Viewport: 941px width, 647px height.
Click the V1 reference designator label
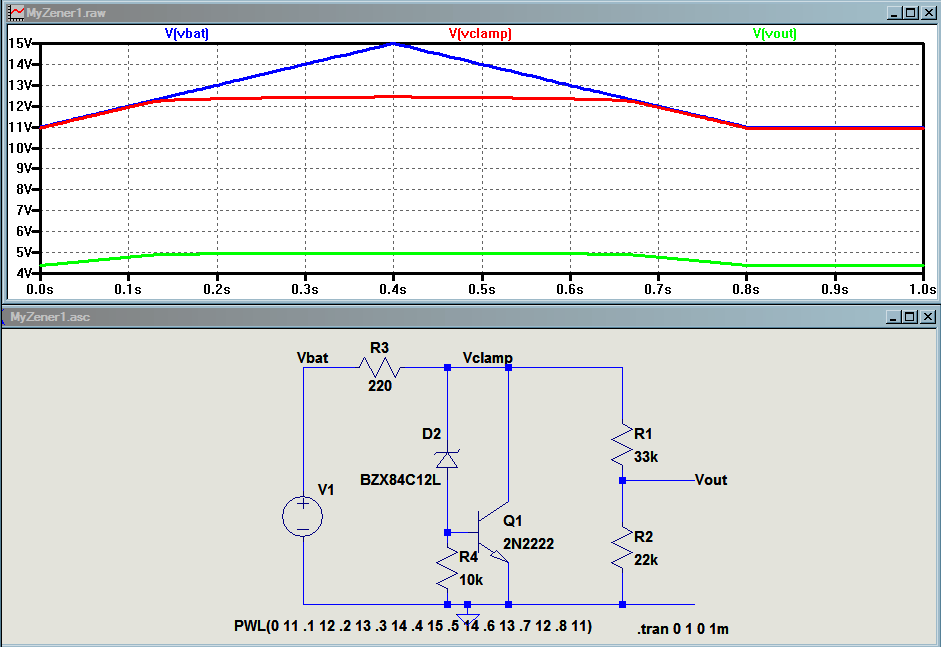(326, 490)
